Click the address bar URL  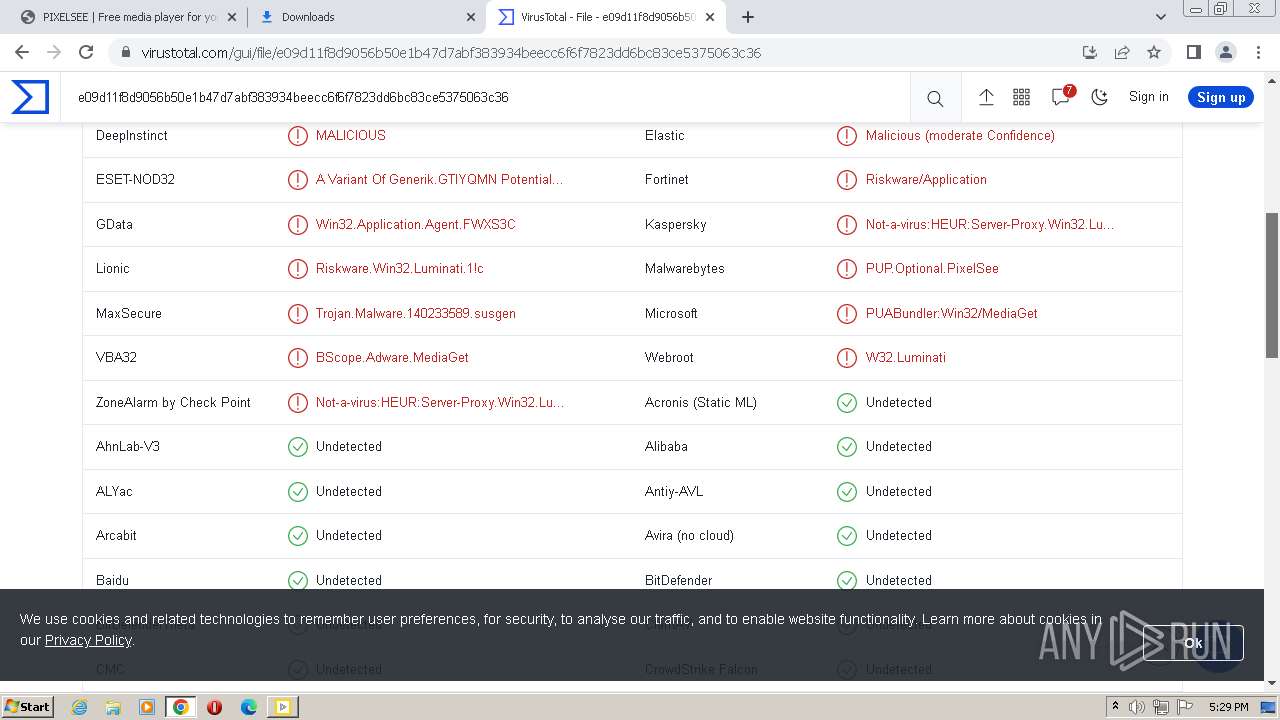click(451, 53)
